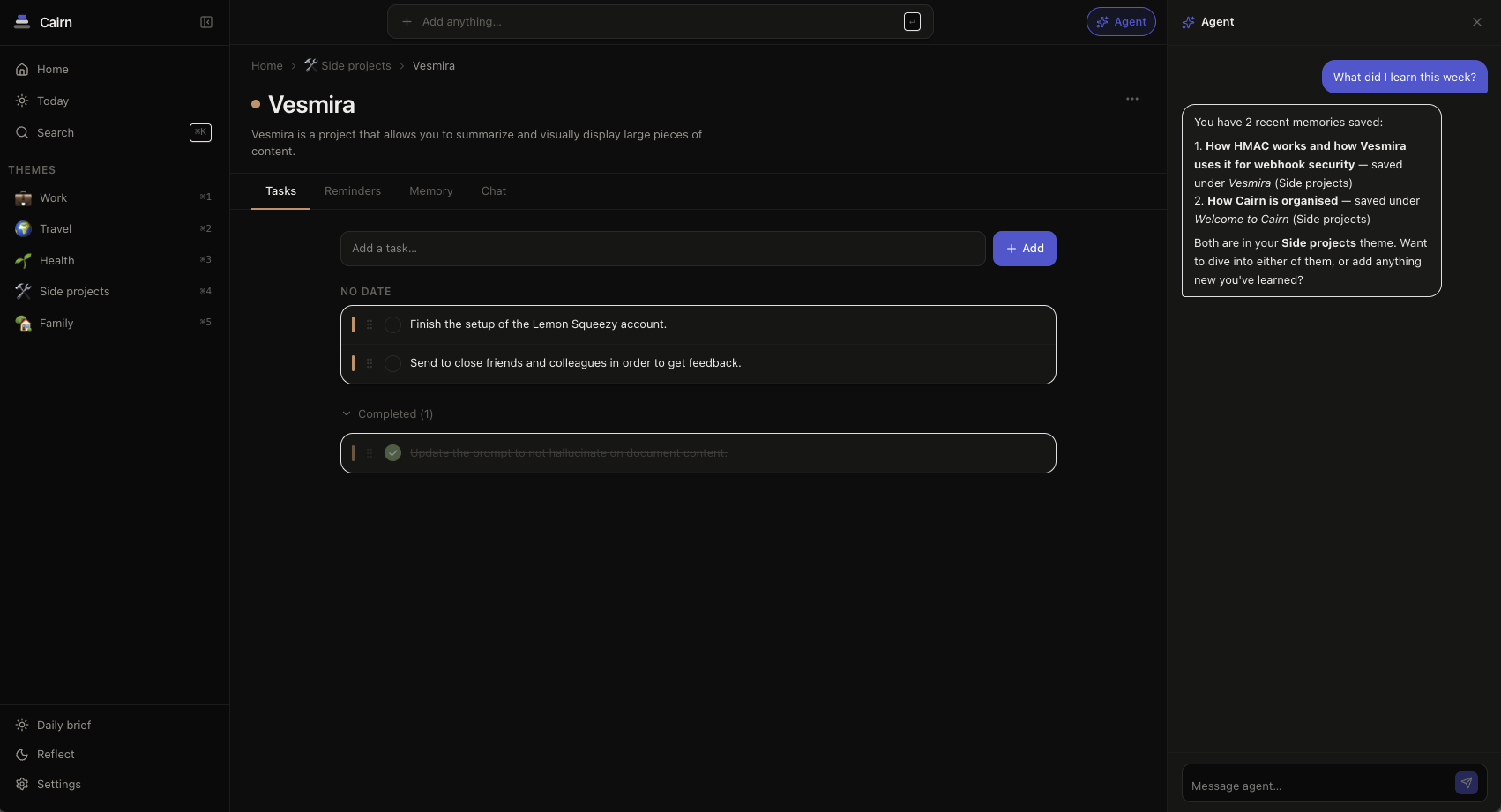
Task: Click the sun icon beside Today
Action: (22, 101)
